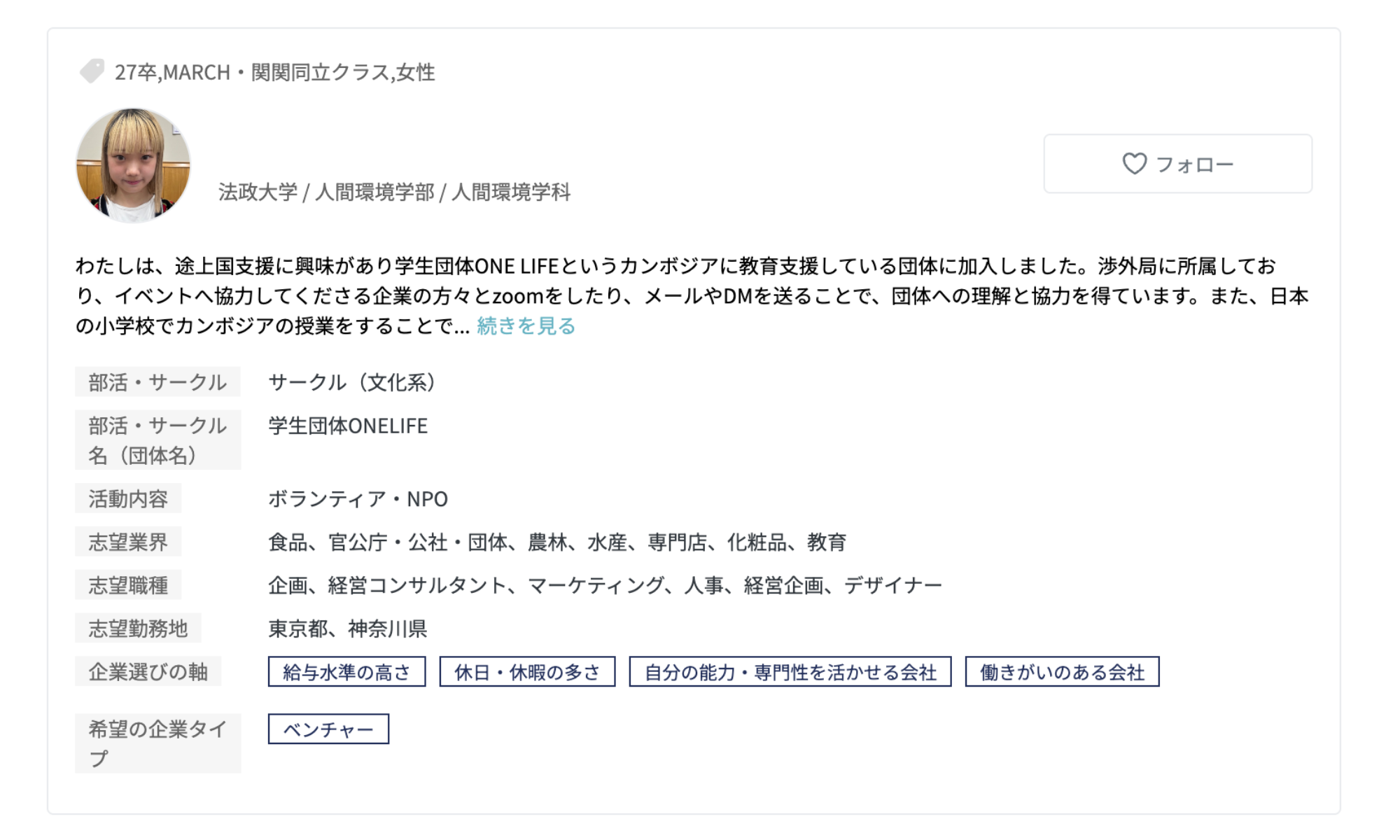Expand the intro via 続きを見る
The image size is (1400, 840).
[x=526, y=326]
